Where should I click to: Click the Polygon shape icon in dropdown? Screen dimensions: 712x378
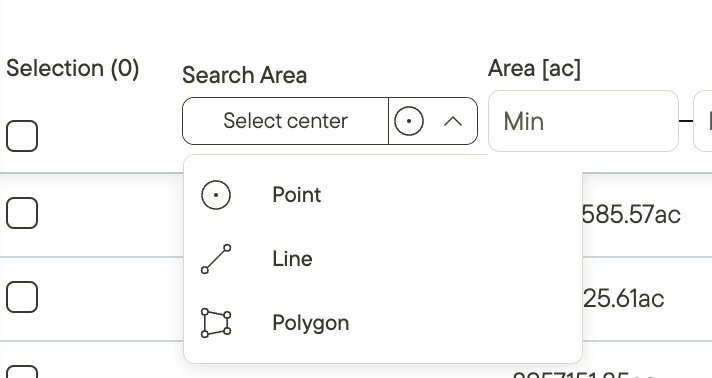(x=216, y=323)
